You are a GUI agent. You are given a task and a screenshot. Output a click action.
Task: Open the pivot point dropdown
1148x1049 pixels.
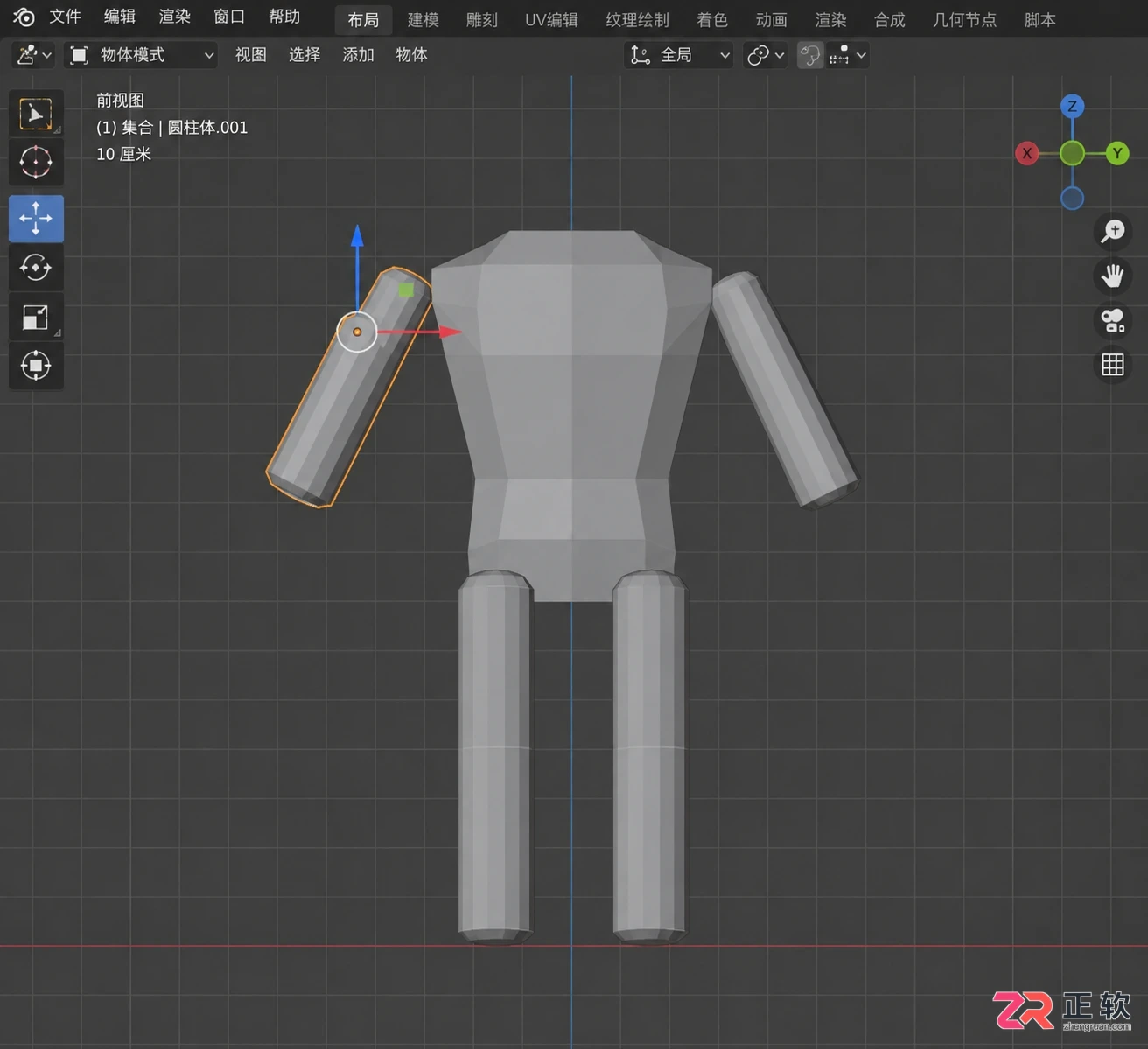[x=766, y=55]
